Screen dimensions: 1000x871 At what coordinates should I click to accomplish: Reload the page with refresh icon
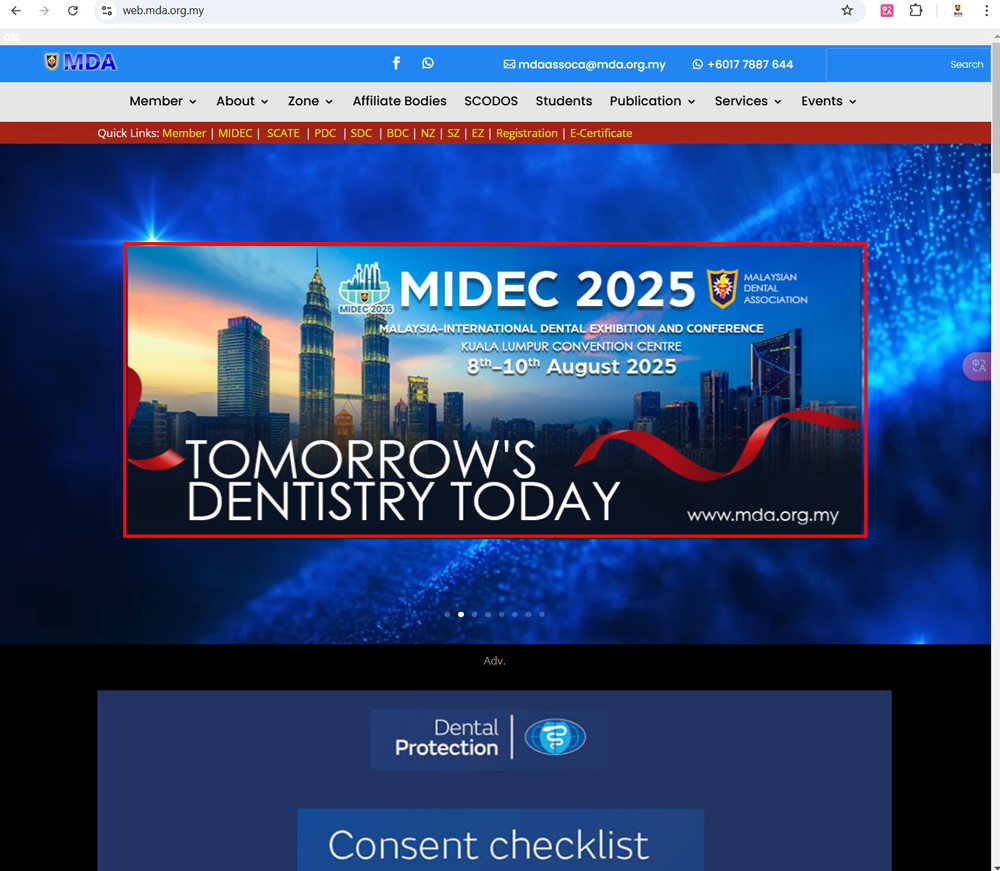click(73, 11)
